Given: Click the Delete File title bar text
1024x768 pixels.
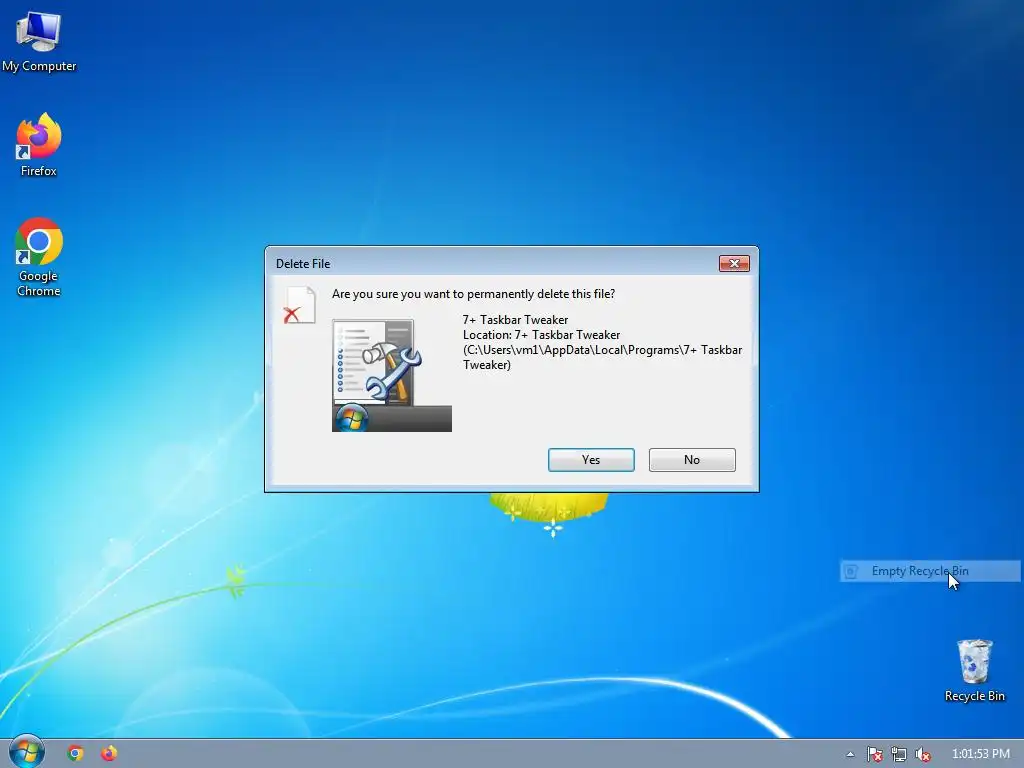Looking at the screenshot, I should click(303, 264).
